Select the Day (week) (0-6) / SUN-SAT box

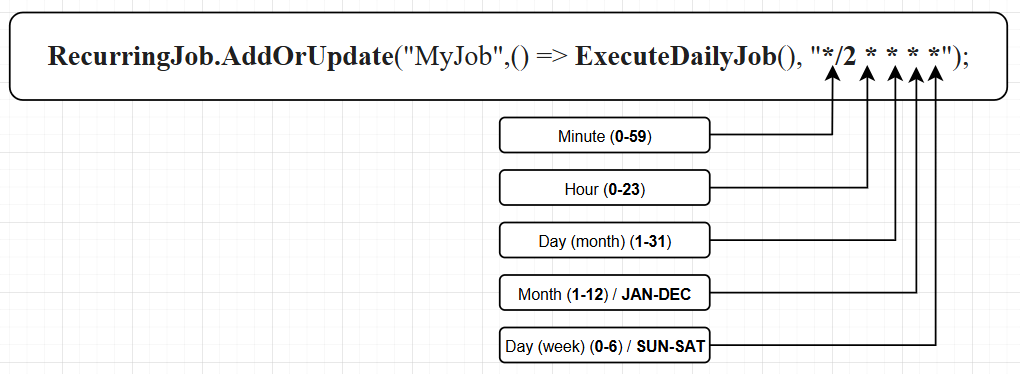tap(604, 345)
